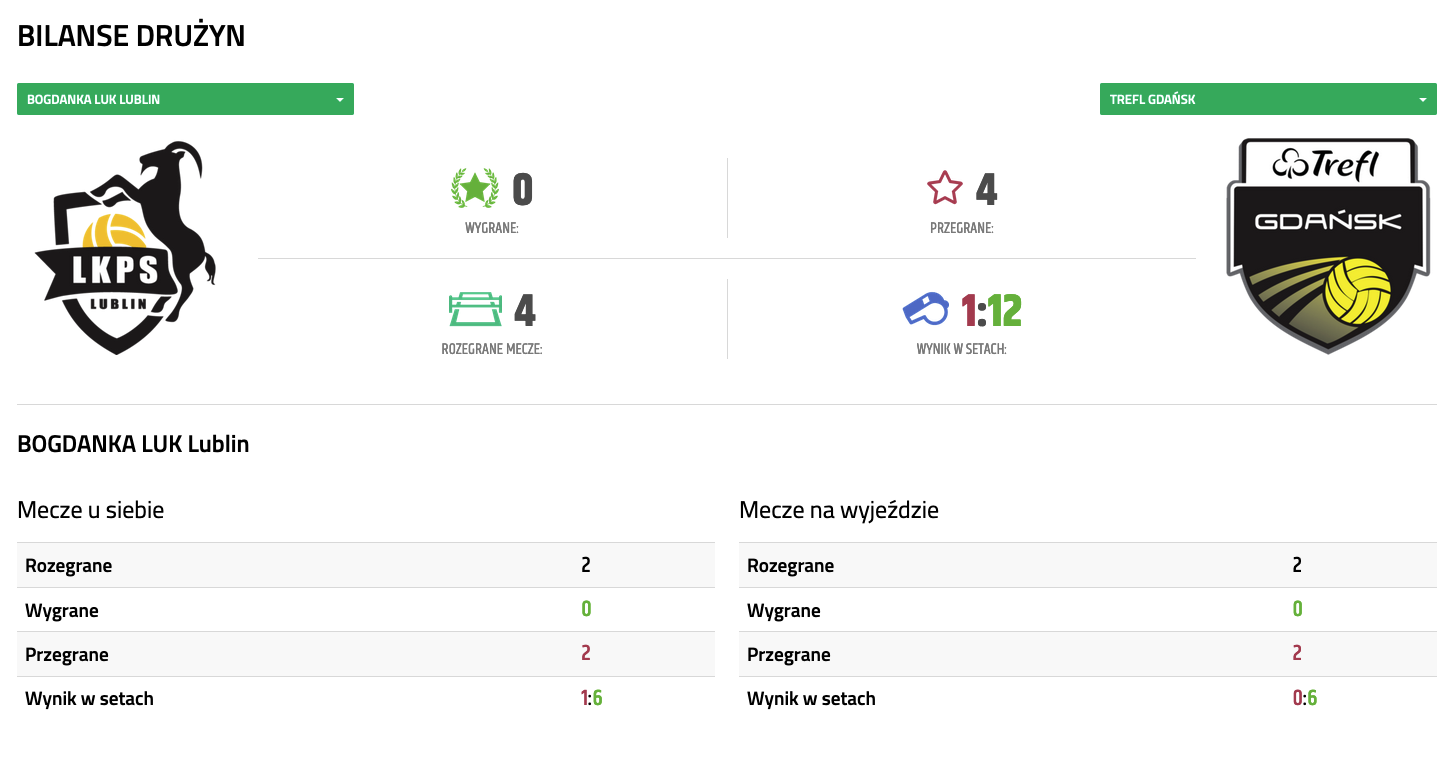The height and width of the screenshot is (764, 1456).
Task: Click the Mecze na wyjeździe heading
Action: pyautogui.click(x=838, y=510)
